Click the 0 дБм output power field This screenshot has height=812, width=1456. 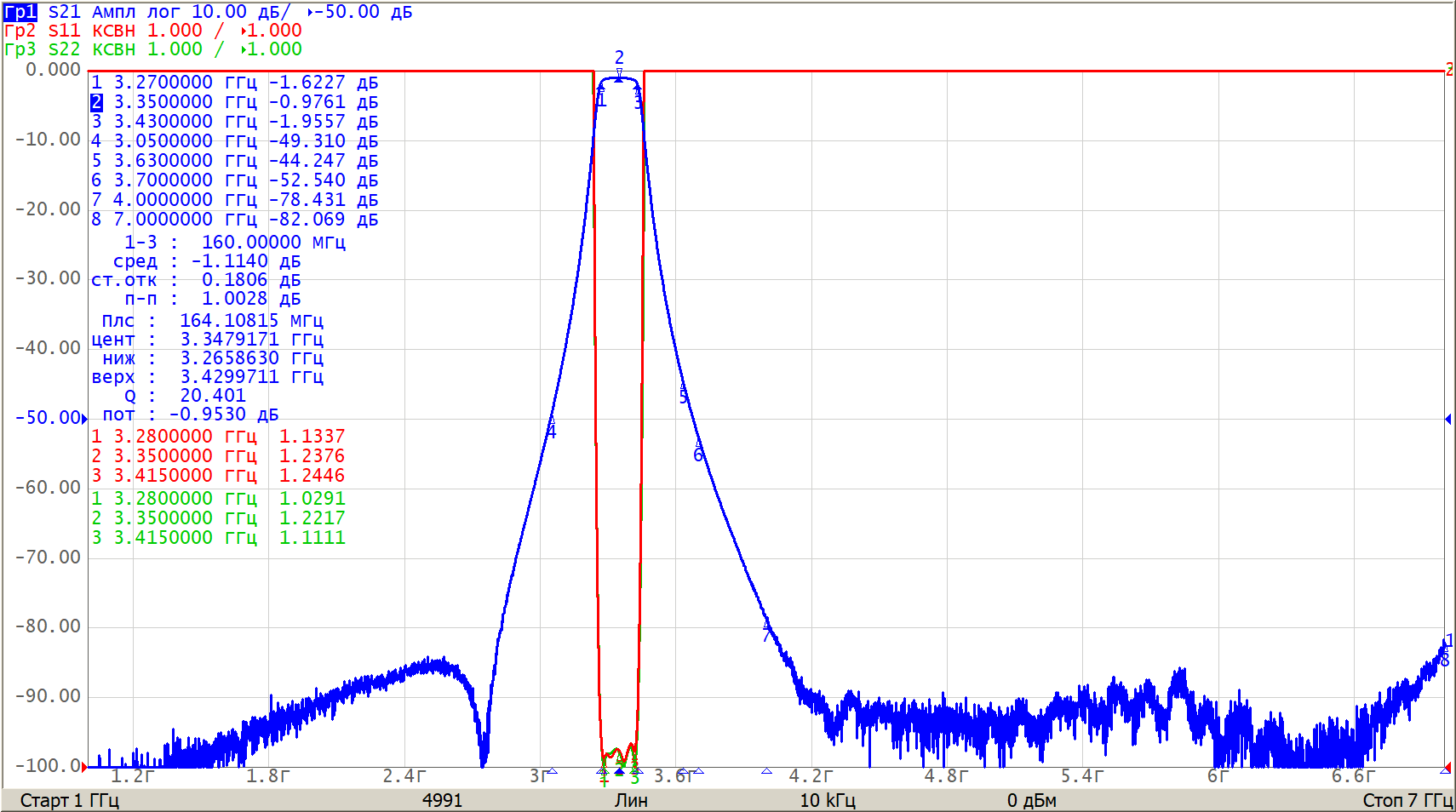(1031, 800)
